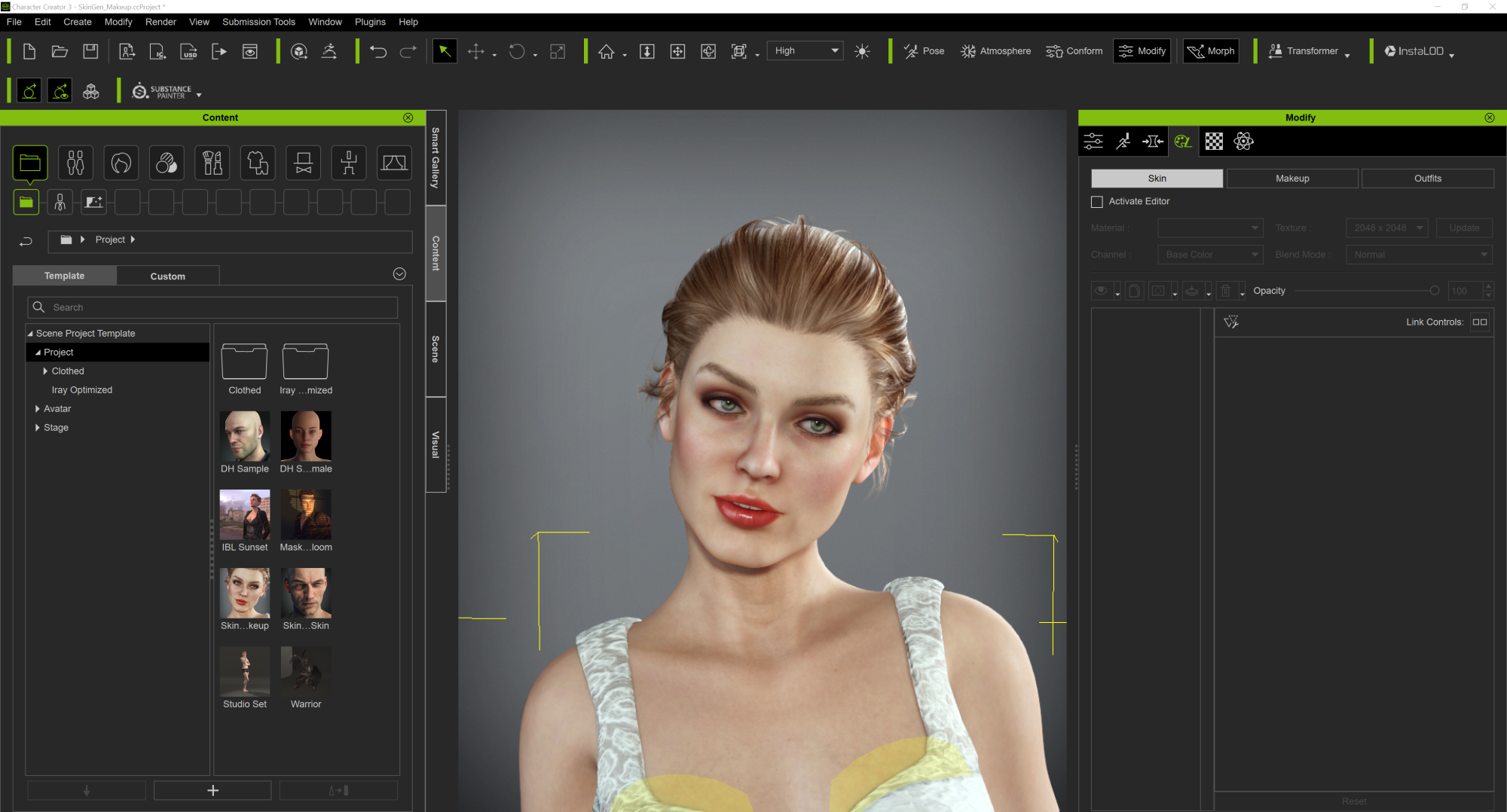Open the Substance Painter launcher
This screenshot has width=1507, height=812.
pos(162,92)
